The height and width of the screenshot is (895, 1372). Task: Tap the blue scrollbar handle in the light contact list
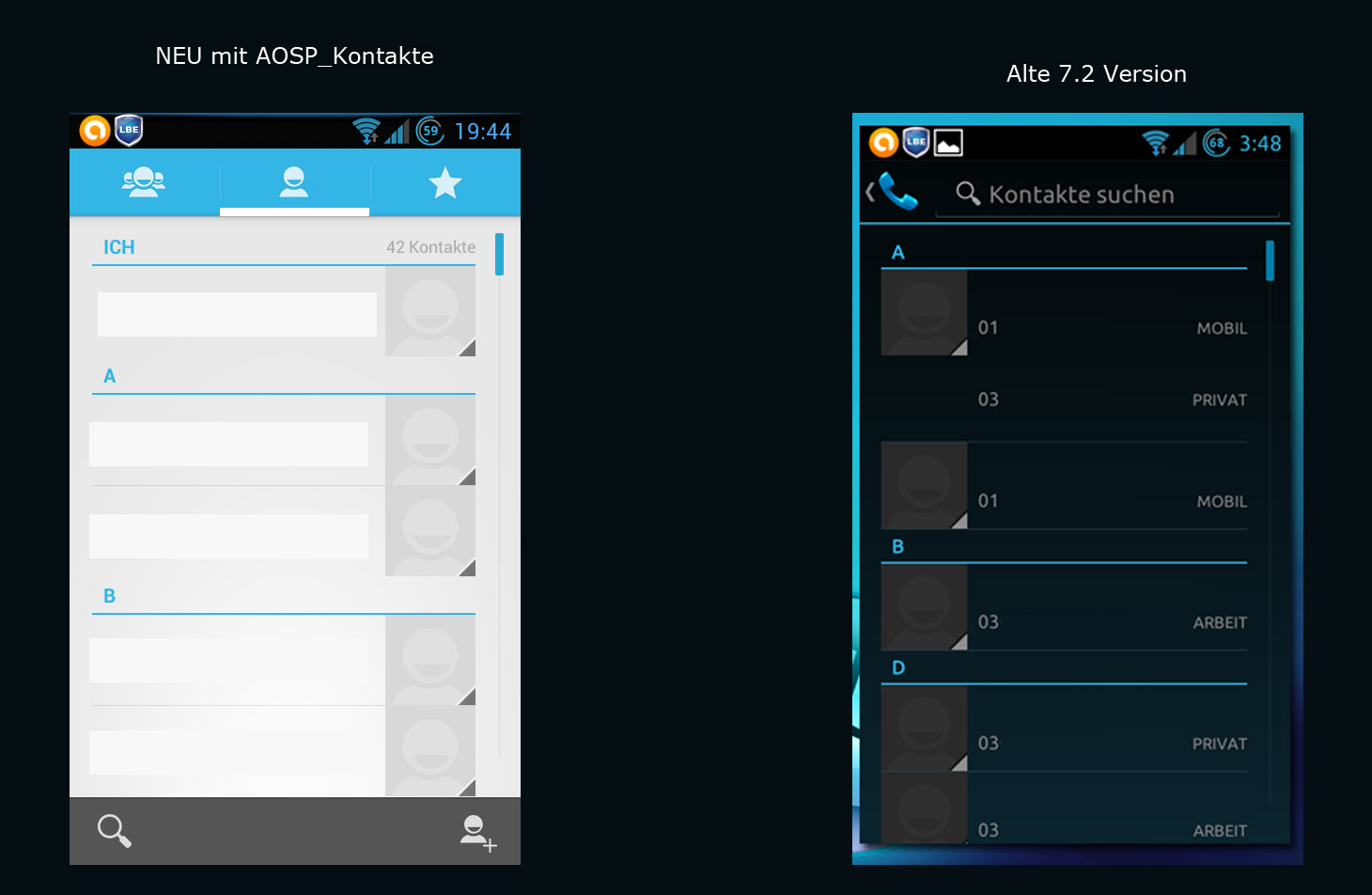tap(499, 254)
